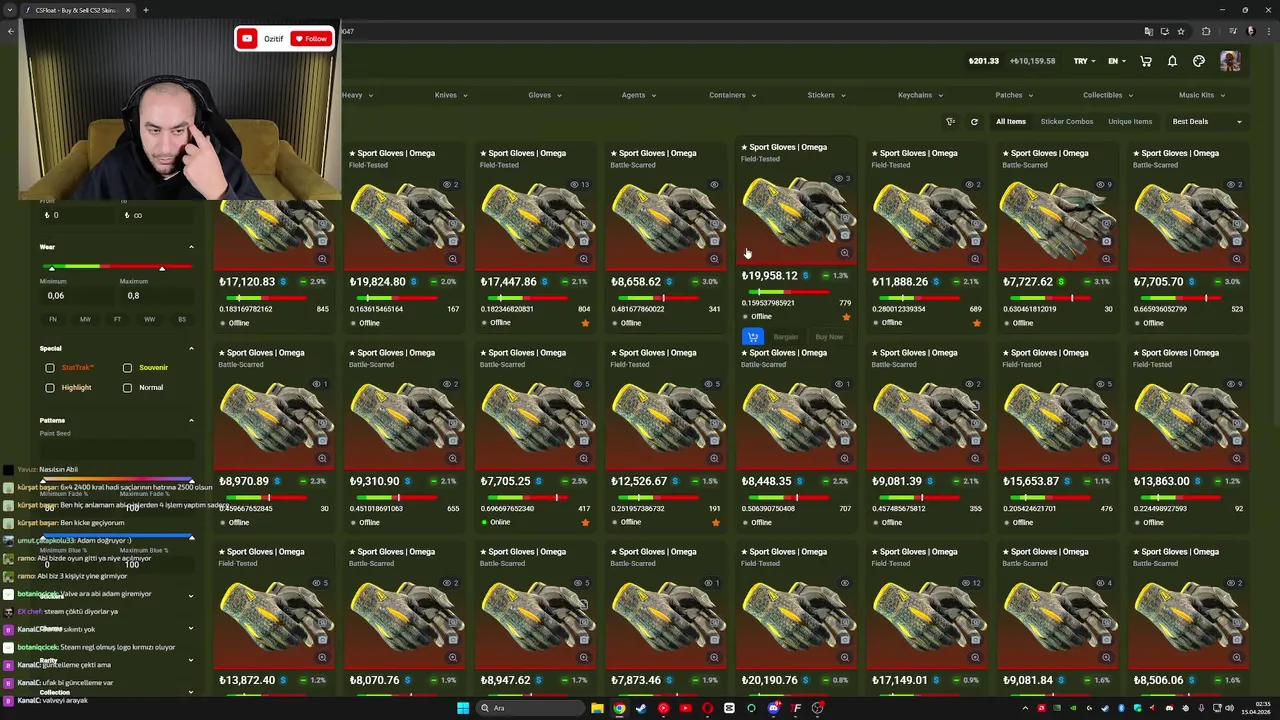Screen dimensions: 1280x720
Task: Click the extensions puzzle icon in Chrome
Action: 1206,31
